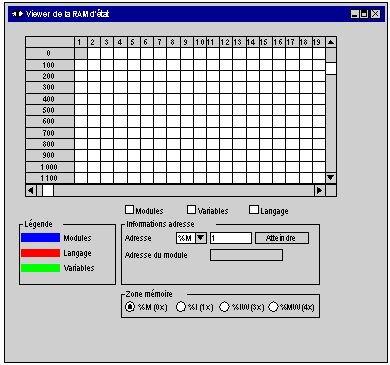This screenshot has height=365, width=390.
Task: Select the %I (1x) memory zone
Action: click(x=181, y=307)
